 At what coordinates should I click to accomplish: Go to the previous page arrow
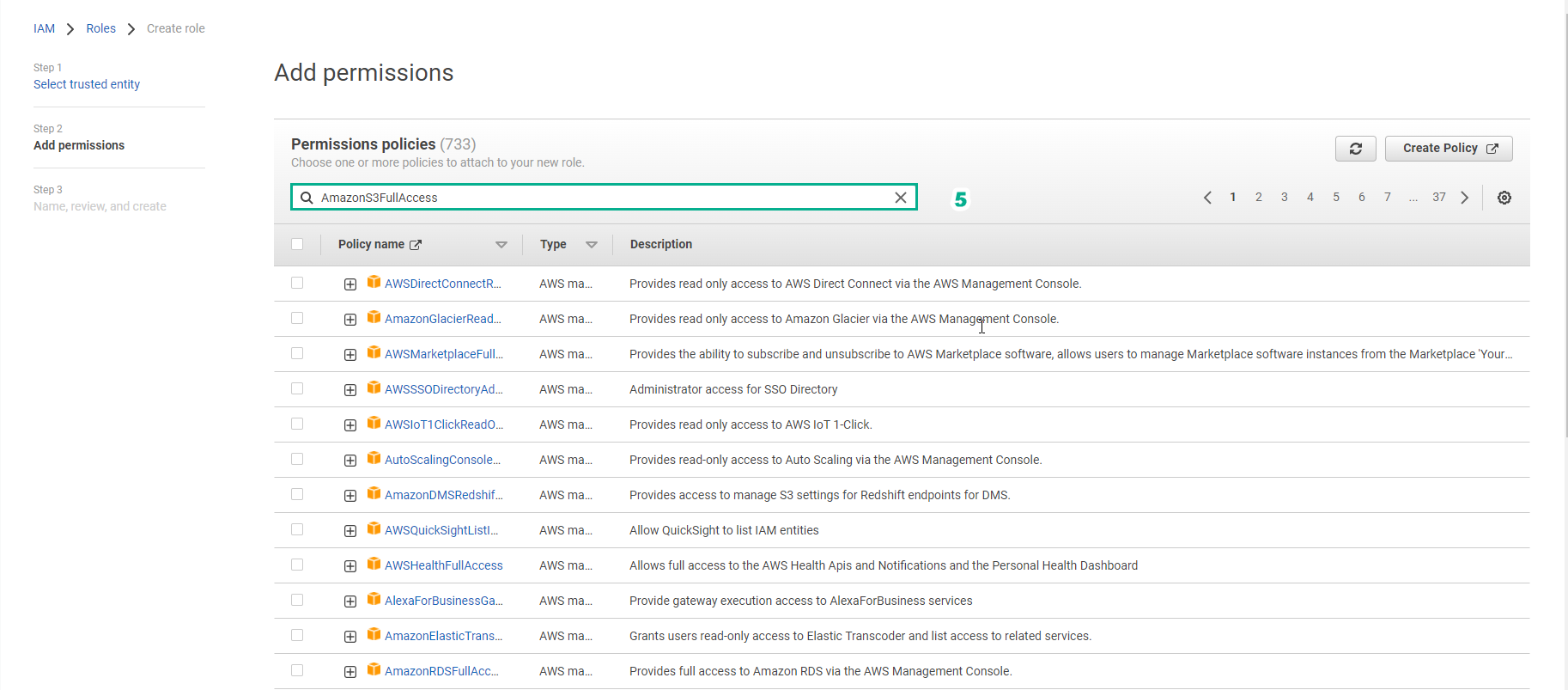click(1207, 198)
